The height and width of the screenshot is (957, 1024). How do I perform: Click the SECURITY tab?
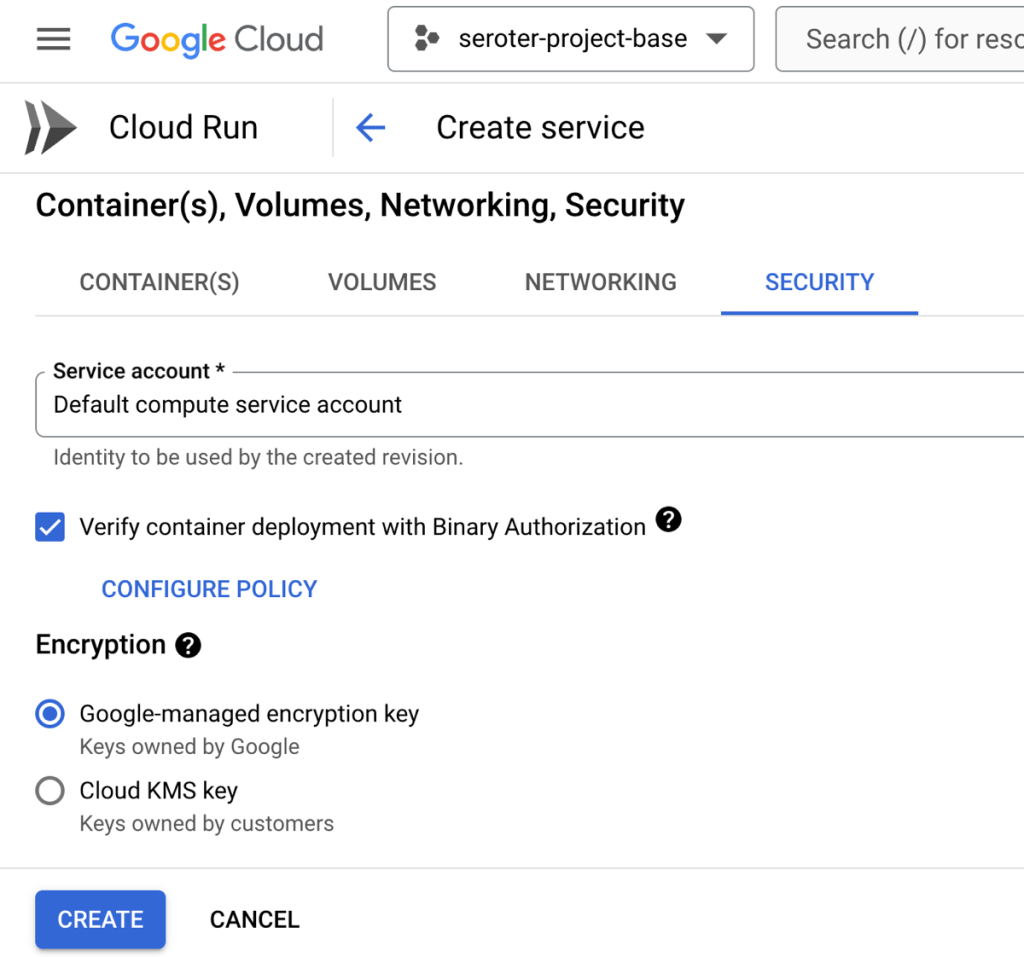819,282
